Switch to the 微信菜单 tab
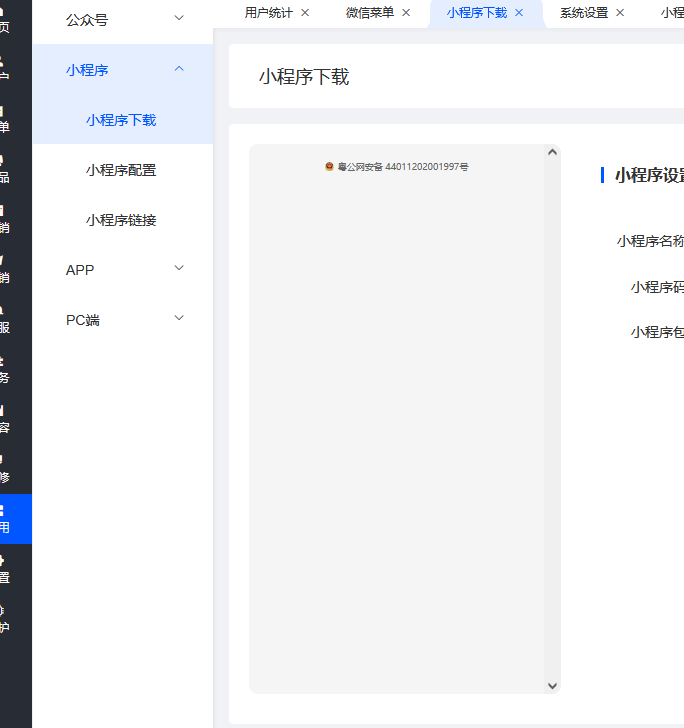 (369, 13)
